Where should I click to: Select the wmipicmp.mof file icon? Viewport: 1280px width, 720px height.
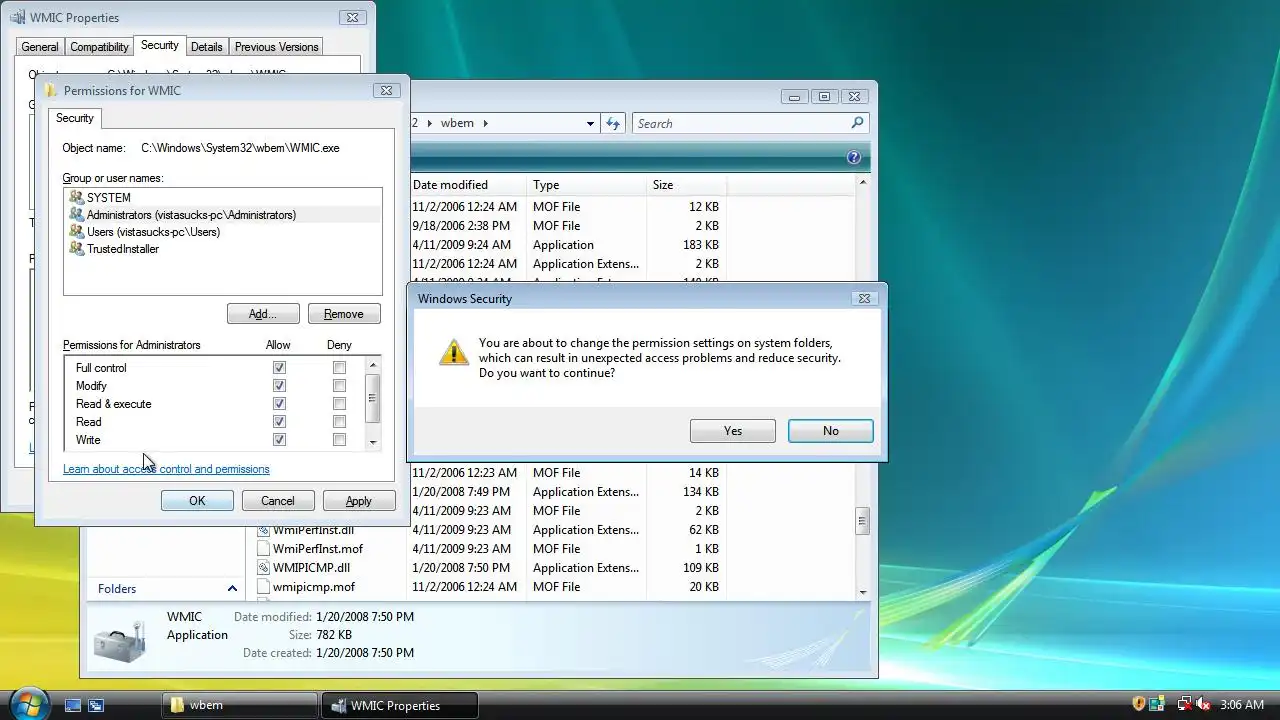point(264,587)
